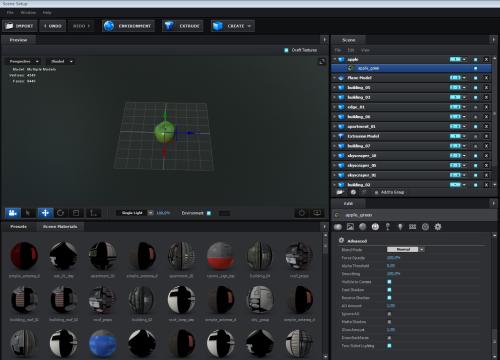
Task: Open the Window menu
Action: 28,12
